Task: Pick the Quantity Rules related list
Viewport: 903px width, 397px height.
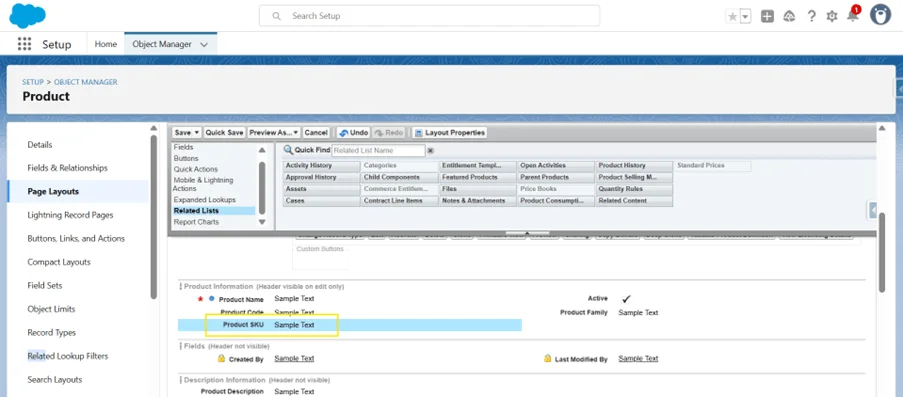Action: point(635,189)
